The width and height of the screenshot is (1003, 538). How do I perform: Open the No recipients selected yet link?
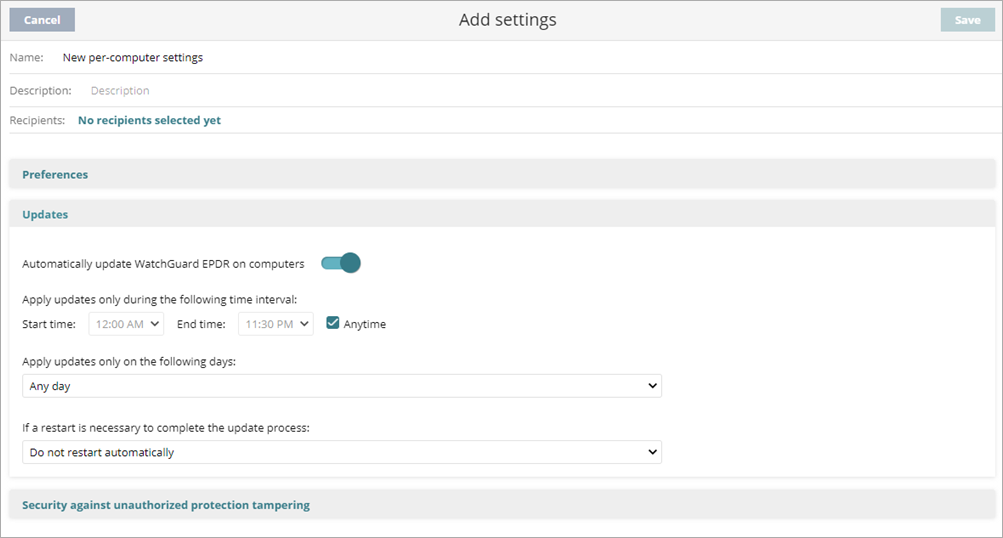coord(149,121)
